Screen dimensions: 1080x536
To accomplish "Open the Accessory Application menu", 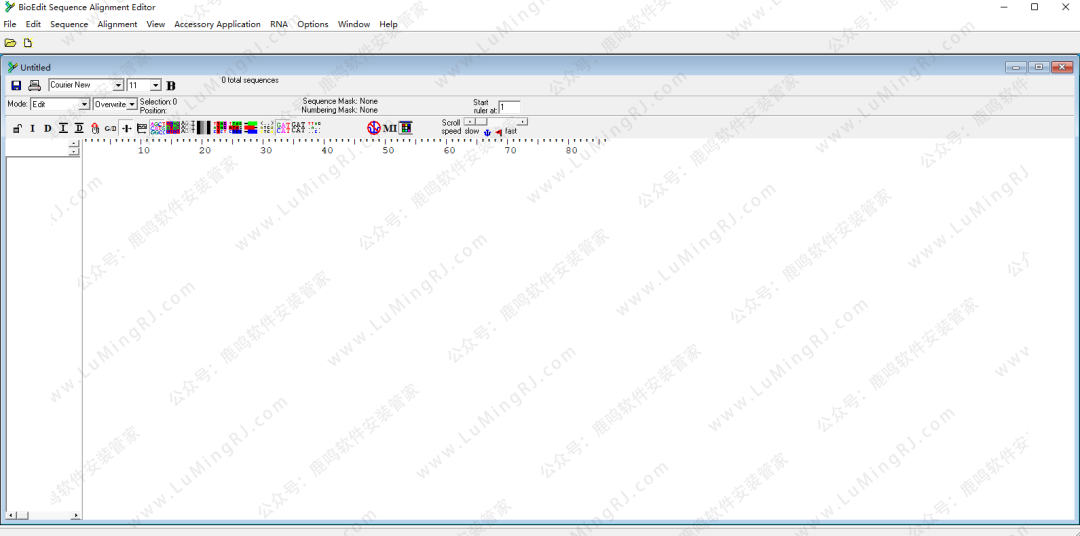I will click(217, 24).
